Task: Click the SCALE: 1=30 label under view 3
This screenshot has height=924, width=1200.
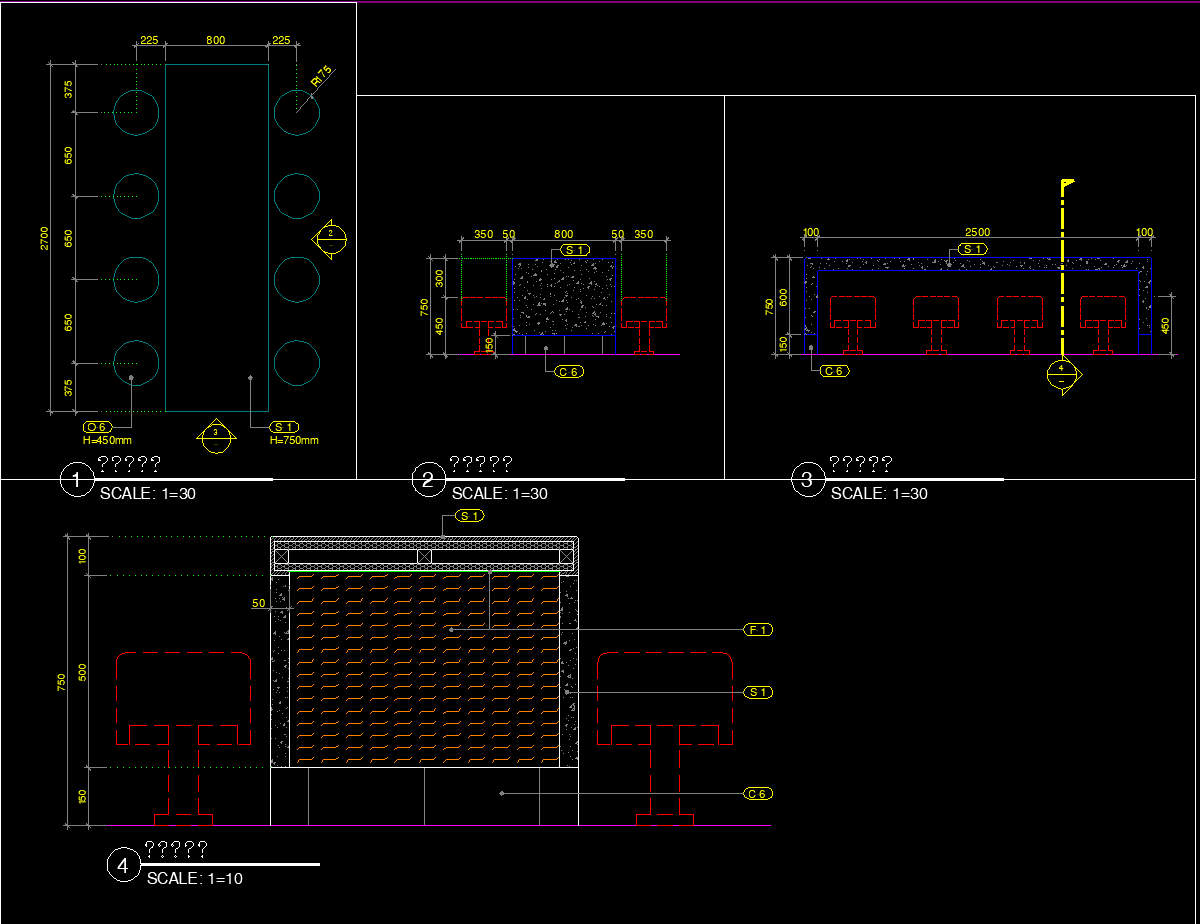Action: tap(879, 494)
